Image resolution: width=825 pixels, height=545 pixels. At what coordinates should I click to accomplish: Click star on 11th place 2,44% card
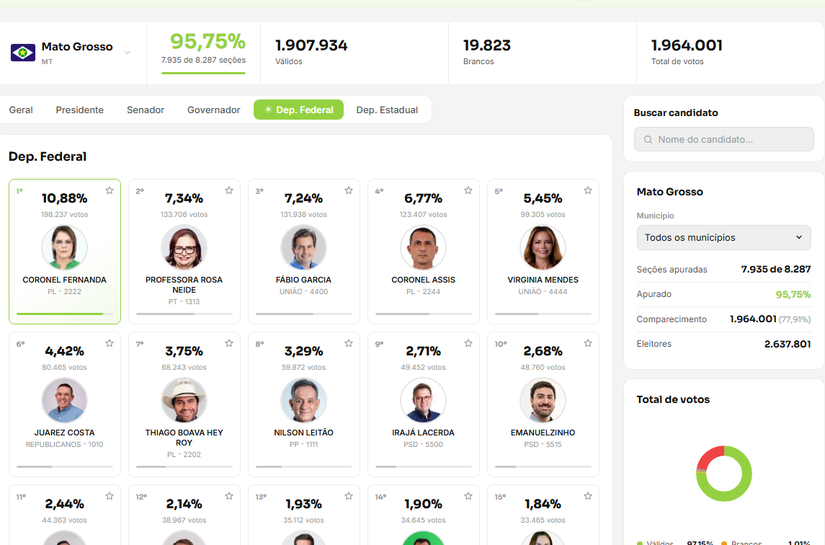[x=109, y=496]
